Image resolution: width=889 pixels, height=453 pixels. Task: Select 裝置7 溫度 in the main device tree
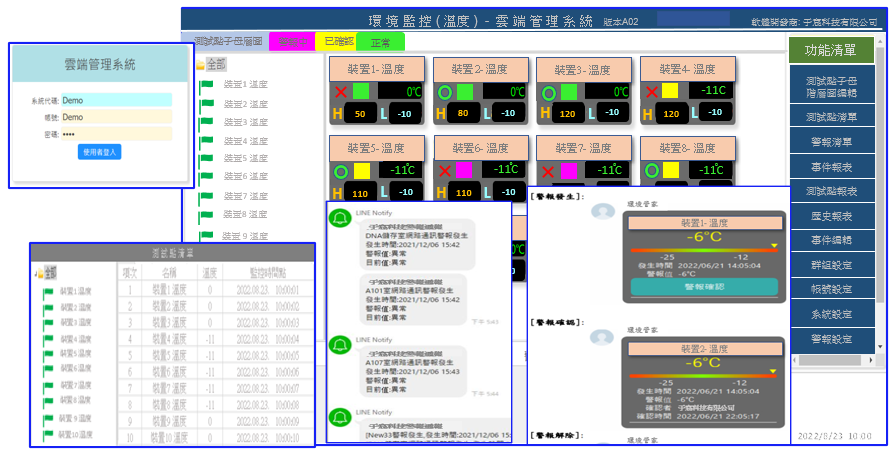(x=244, y=196)
